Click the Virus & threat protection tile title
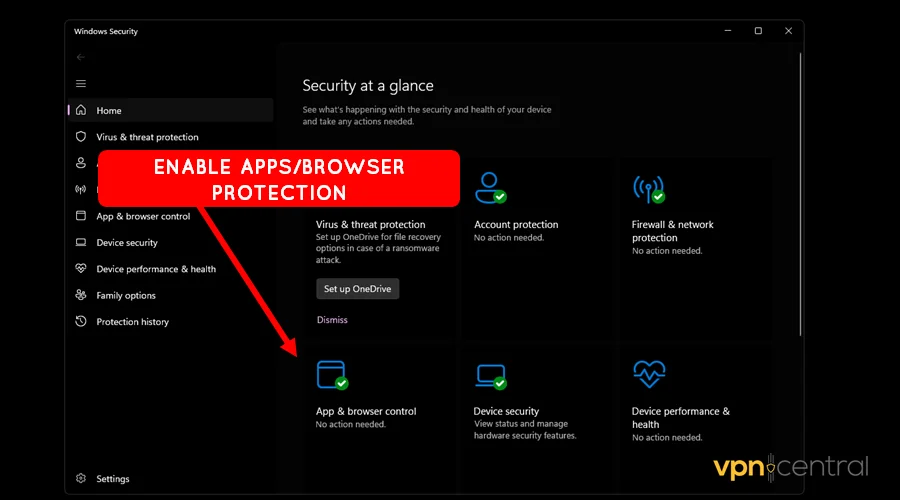The width and height of the screenshot is (900, 500). 371,224
